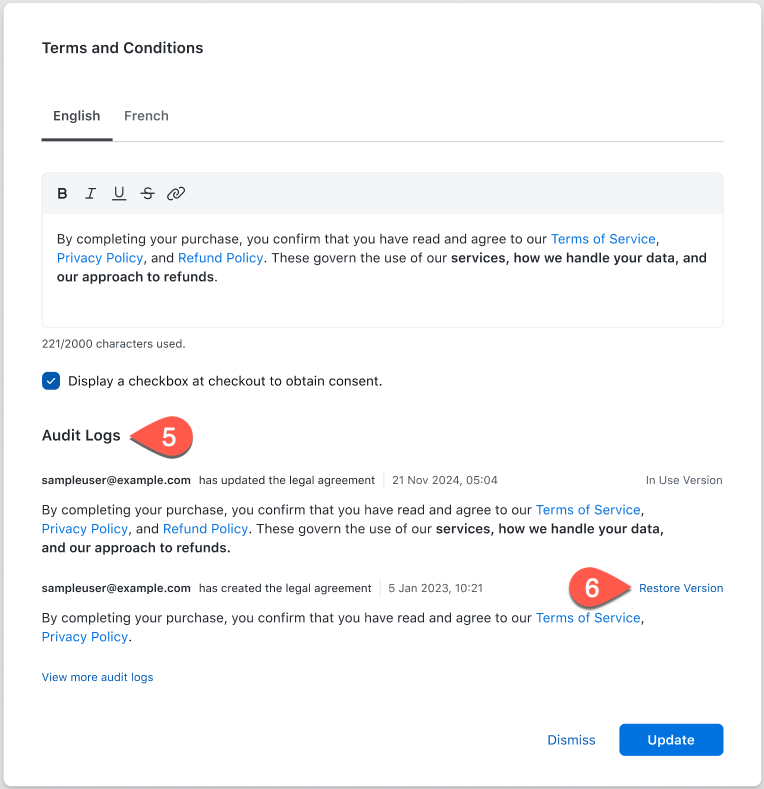Toggle bold formatting in the editor toolbar

(x=62, y=194)
